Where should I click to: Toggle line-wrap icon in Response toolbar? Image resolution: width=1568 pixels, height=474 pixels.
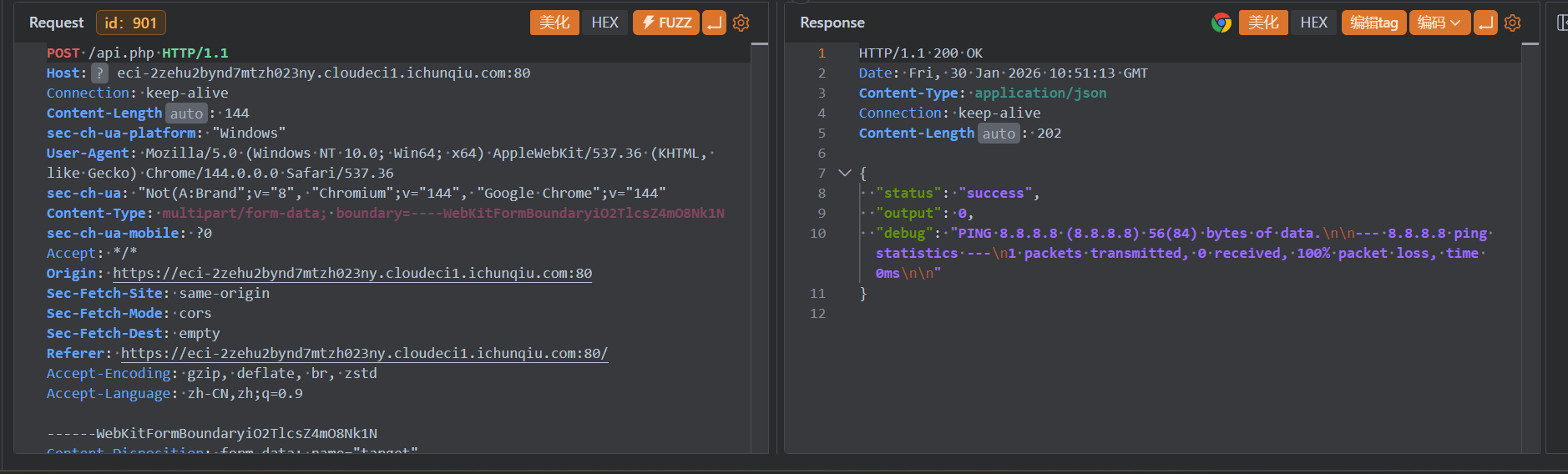[x=1485, y=23]
